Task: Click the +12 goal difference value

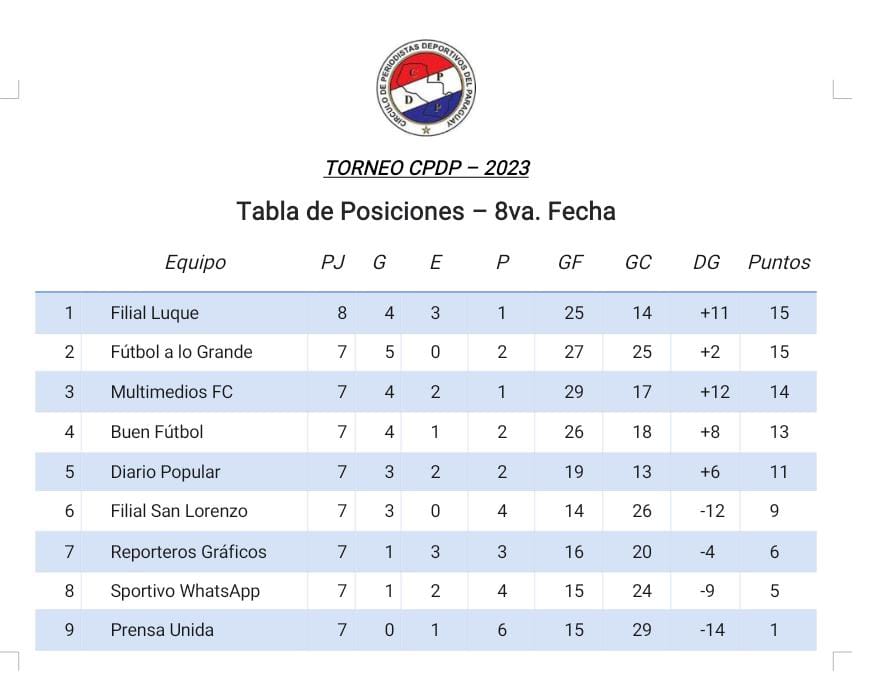Action: 715,391
